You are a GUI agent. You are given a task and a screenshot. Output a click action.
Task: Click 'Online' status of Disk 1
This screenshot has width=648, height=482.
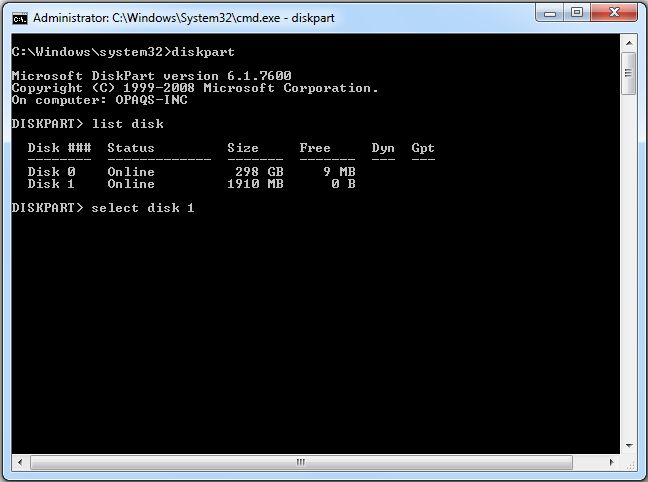131,184
